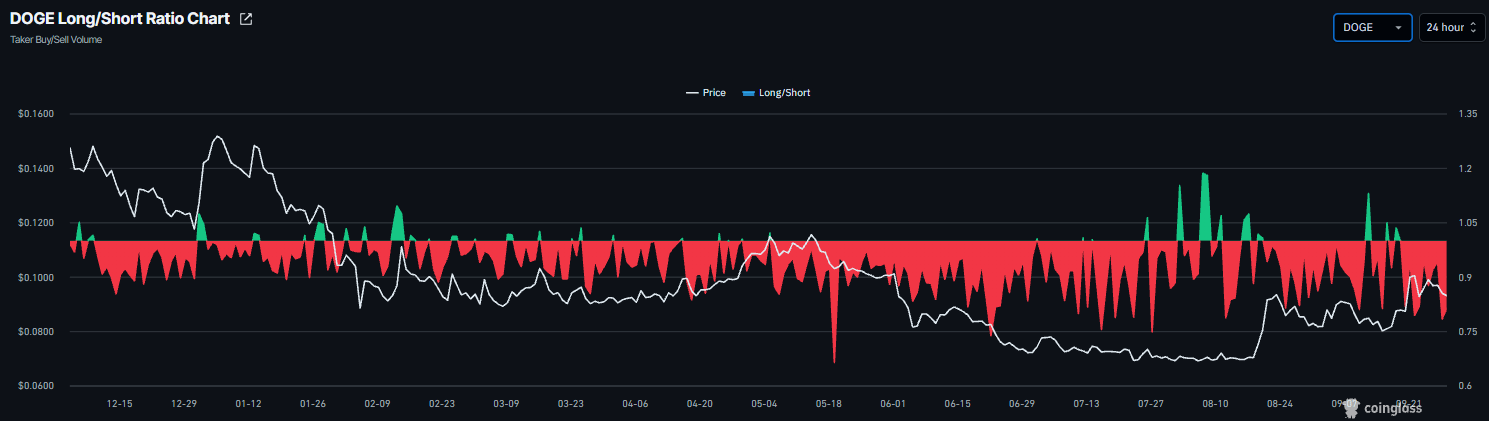
Task: Click the 12-15 date label
Action: (120, 404)
